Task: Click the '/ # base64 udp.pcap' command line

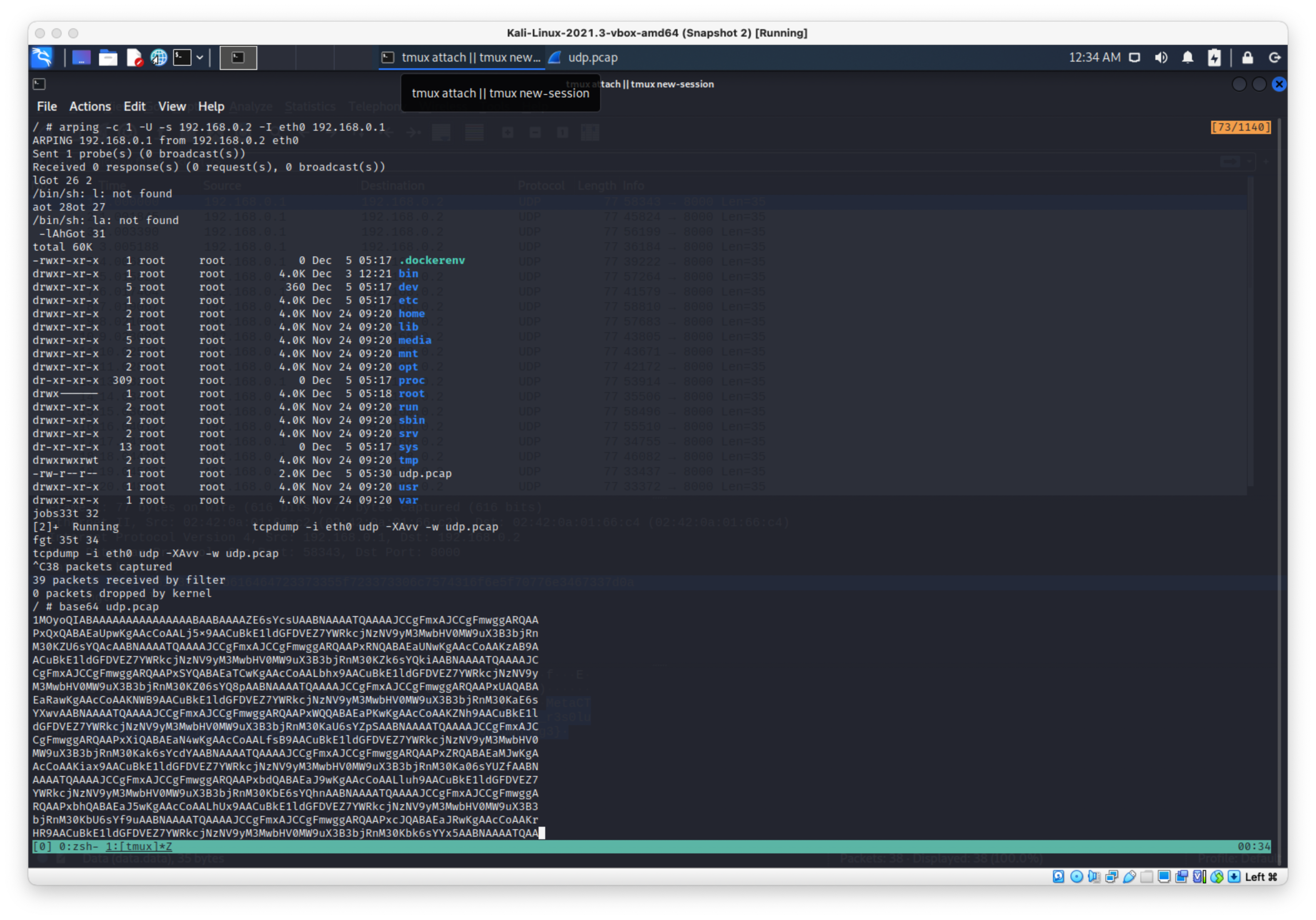Action: point(96,607)
